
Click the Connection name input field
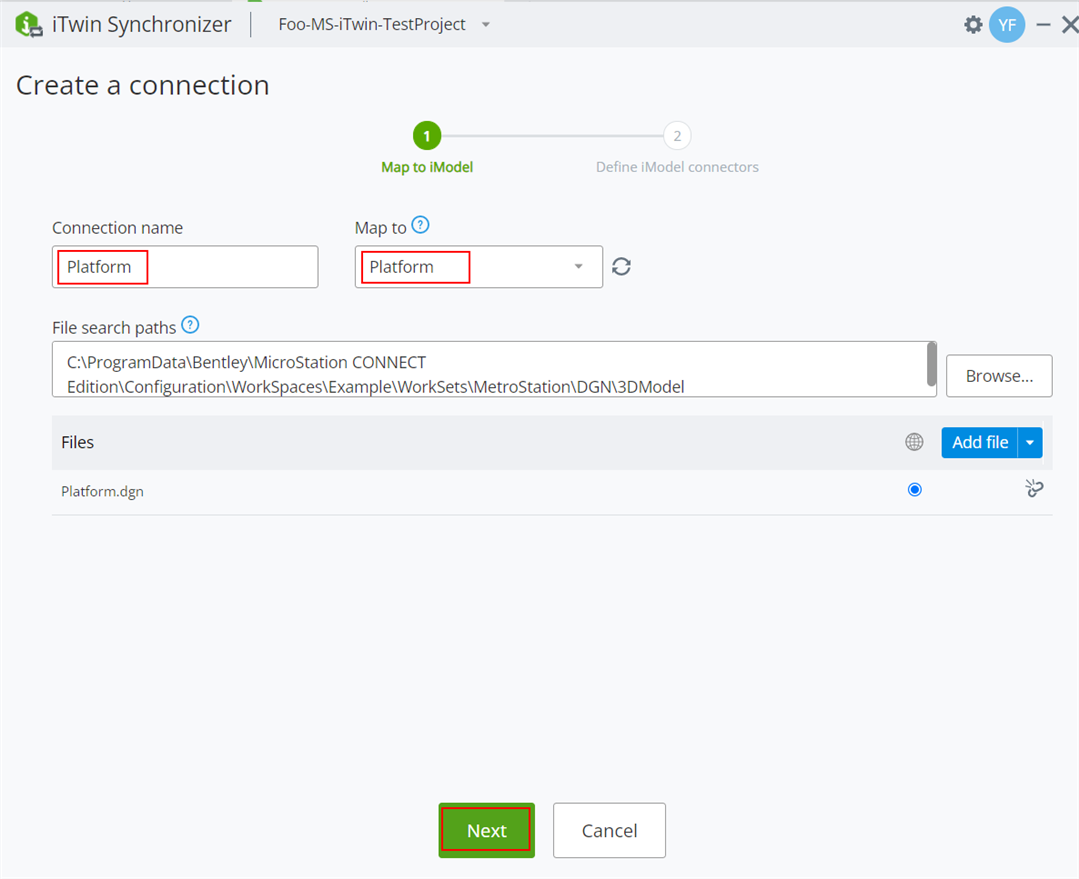click(x=185, y=266)
